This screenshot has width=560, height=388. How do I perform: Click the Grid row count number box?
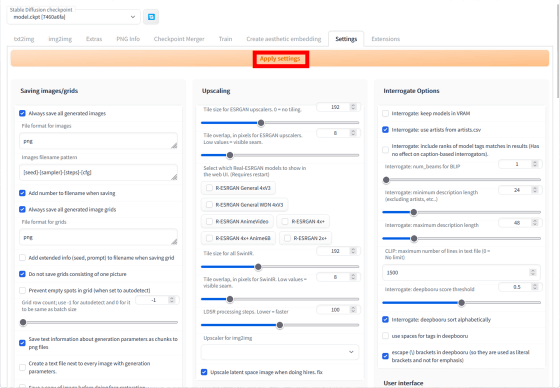click(x=157, y=300)
